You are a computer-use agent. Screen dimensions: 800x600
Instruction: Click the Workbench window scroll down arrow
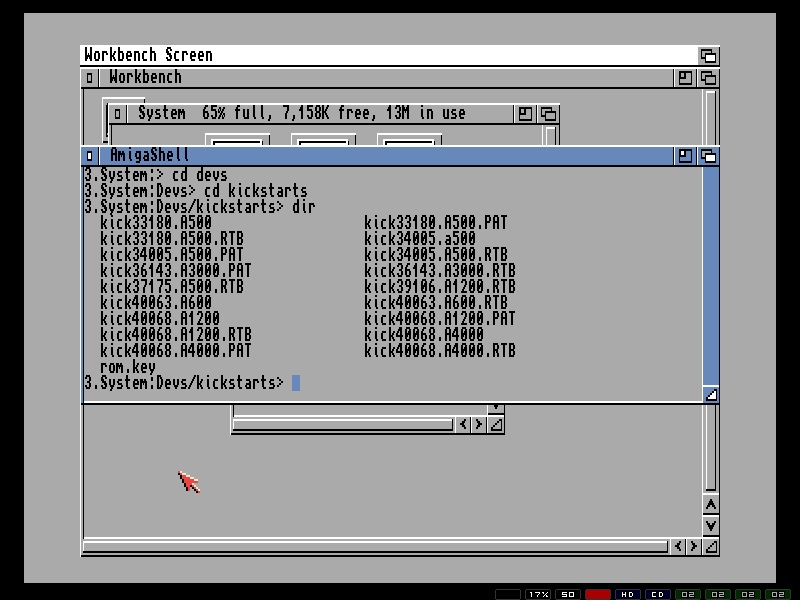click(x=711, y=526)
